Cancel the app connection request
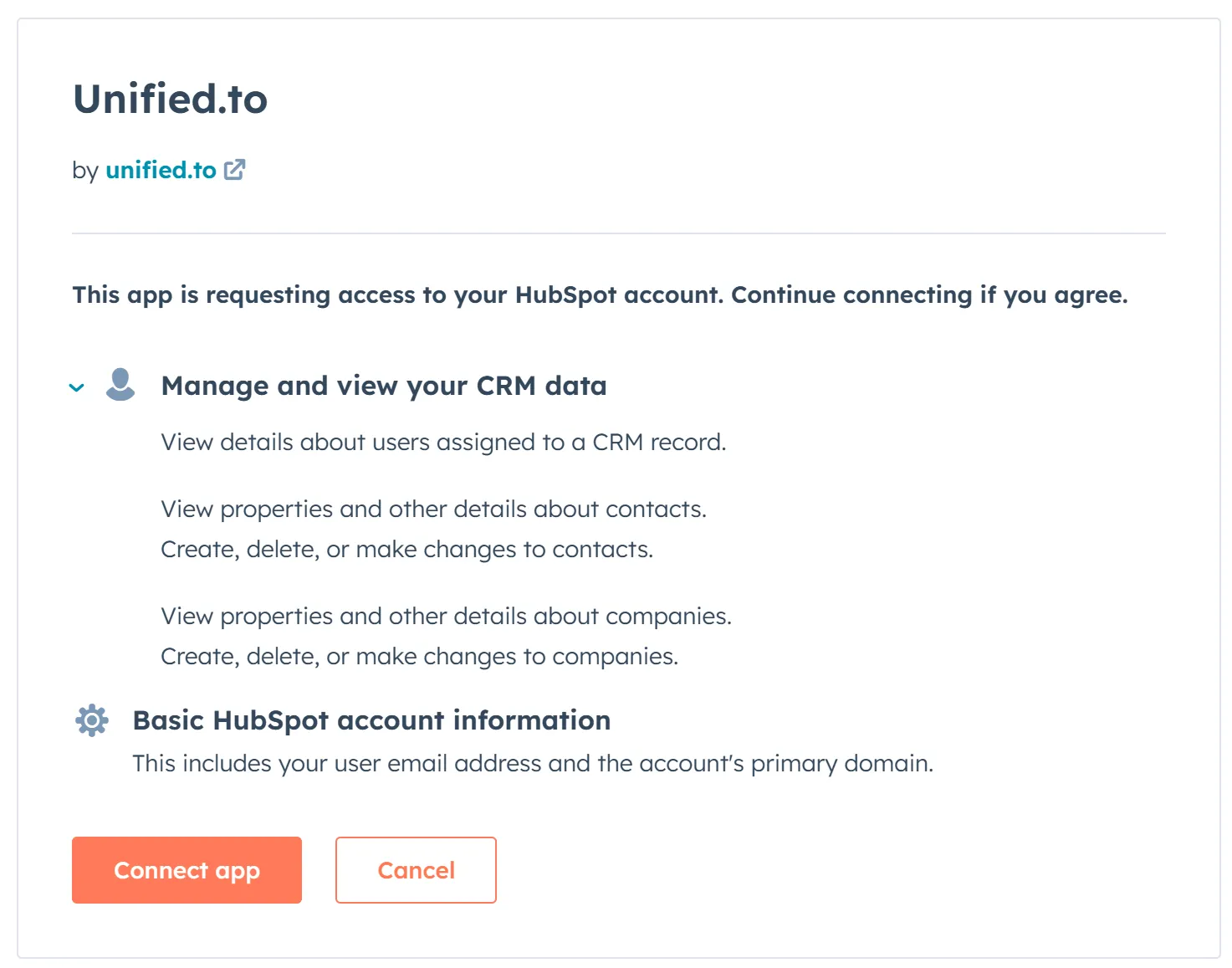Viewport: 1232px width, 968px height. [x=416, y=870]
